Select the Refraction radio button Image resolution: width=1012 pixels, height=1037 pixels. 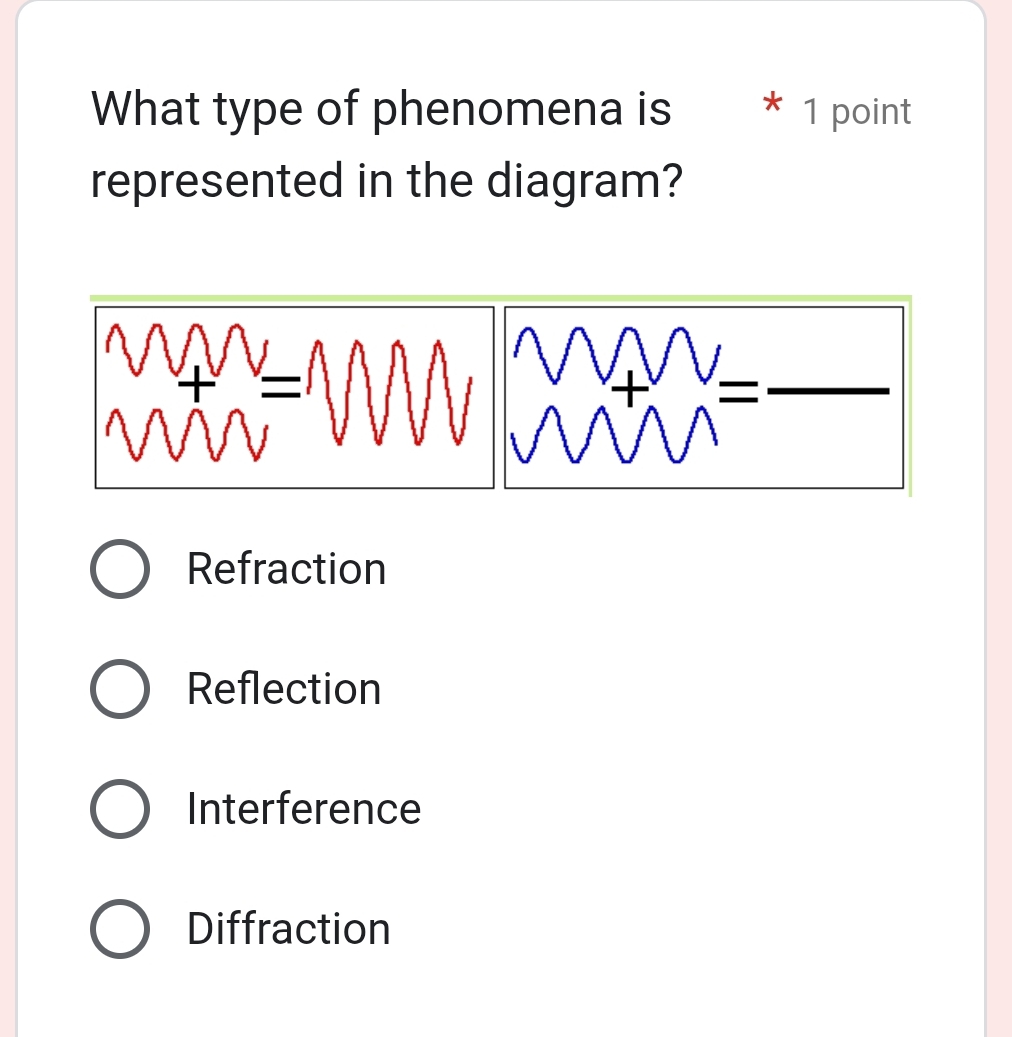click(x=119, y=569)
